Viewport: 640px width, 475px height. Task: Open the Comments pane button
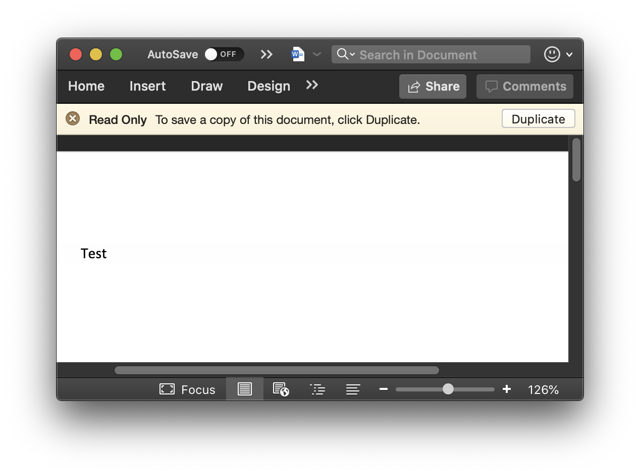(525, 87)
